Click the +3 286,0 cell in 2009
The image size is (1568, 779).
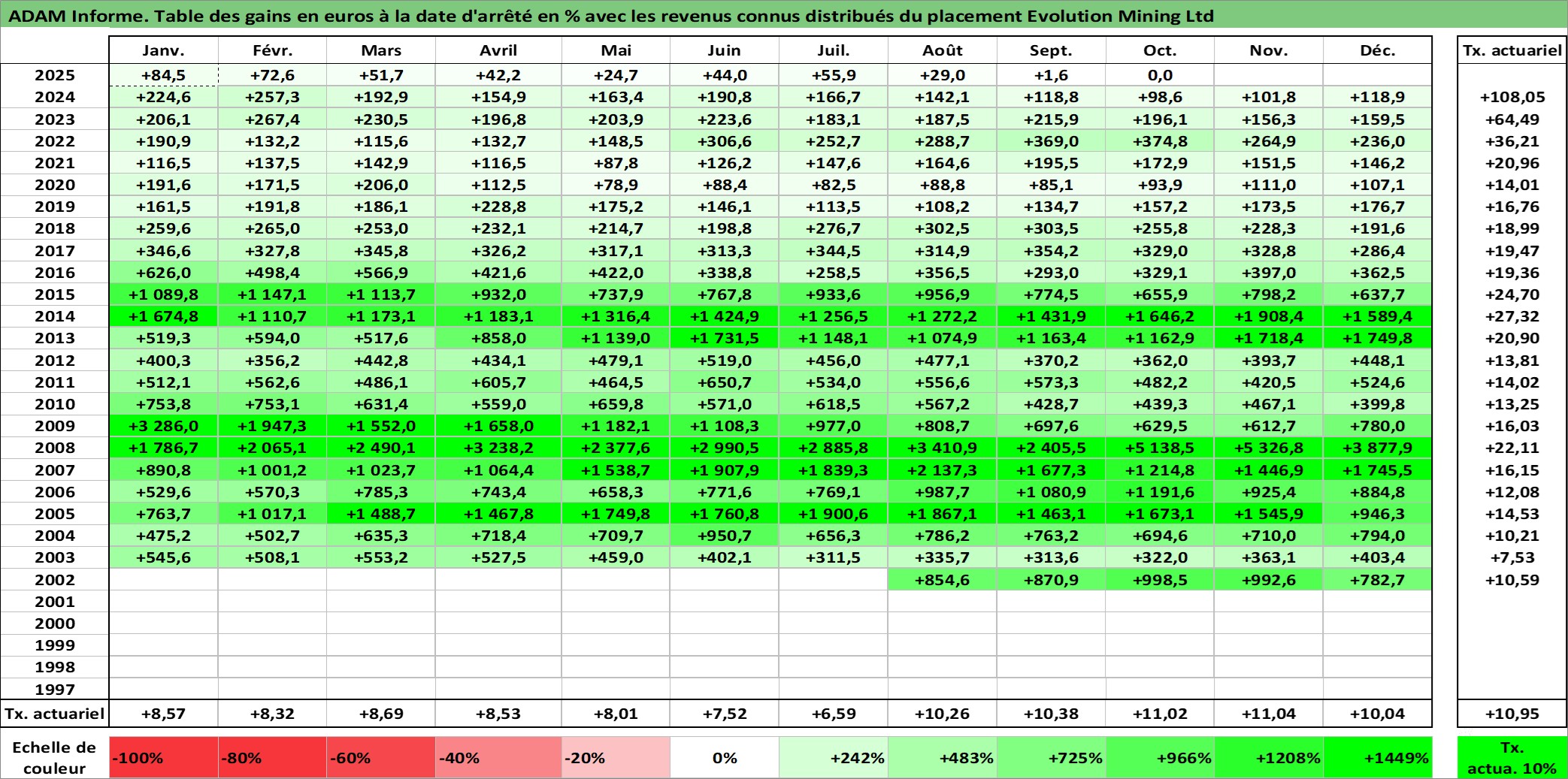[x=163, y=426]
